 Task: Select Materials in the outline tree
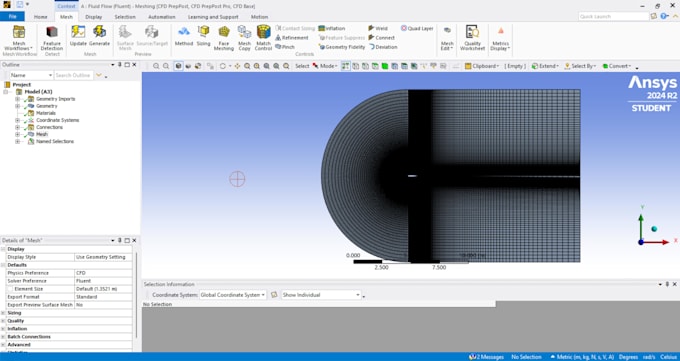coord(46,113)
